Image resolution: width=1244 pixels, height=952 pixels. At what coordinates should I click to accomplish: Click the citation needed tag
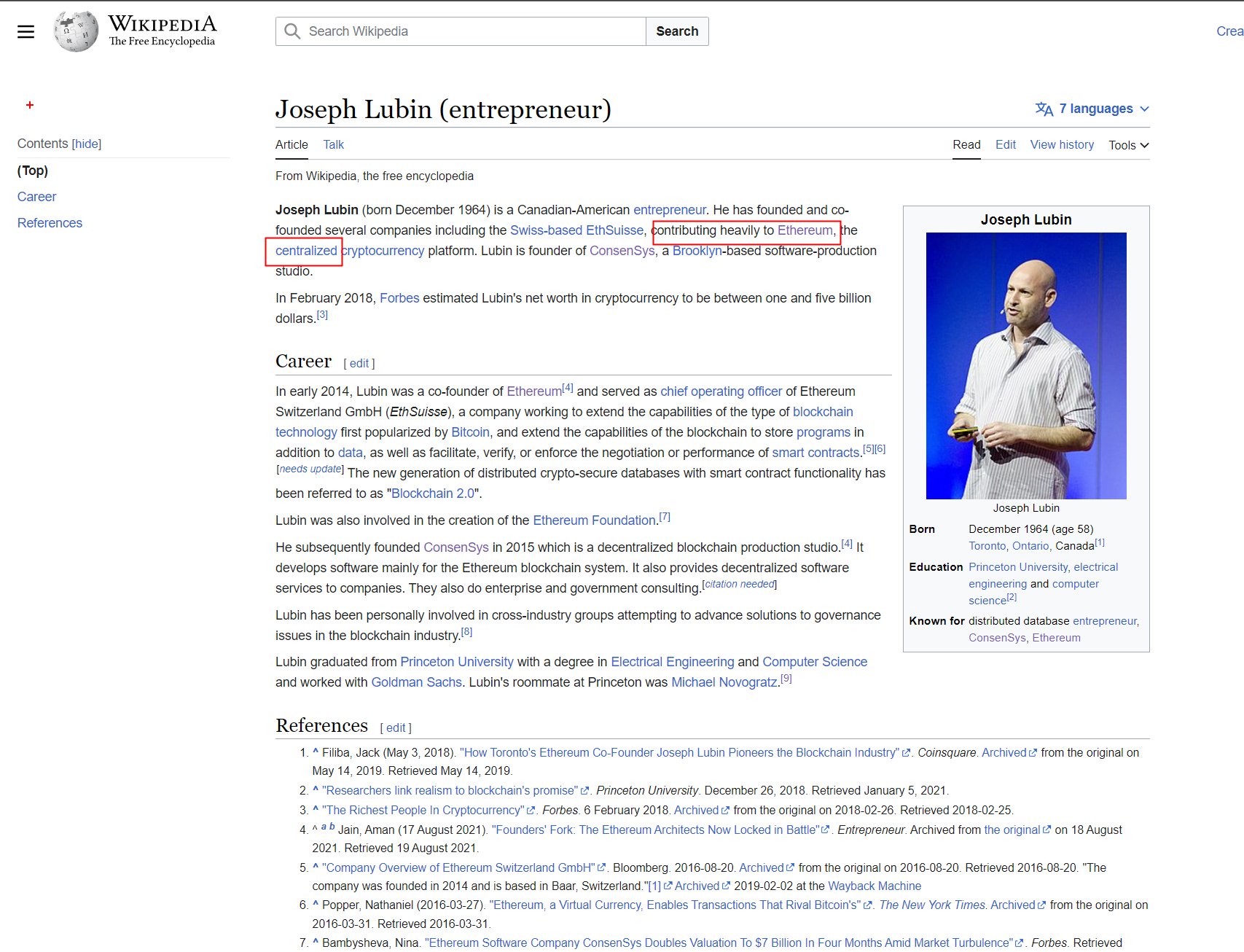[740, 584]
